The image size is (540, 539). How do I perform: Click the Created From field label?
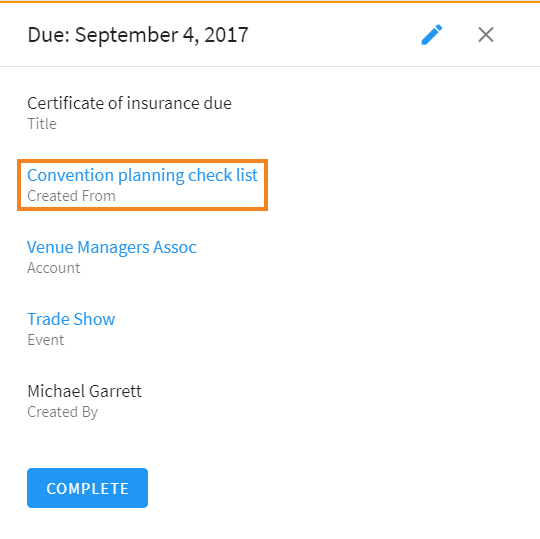(x=71, y=196)
